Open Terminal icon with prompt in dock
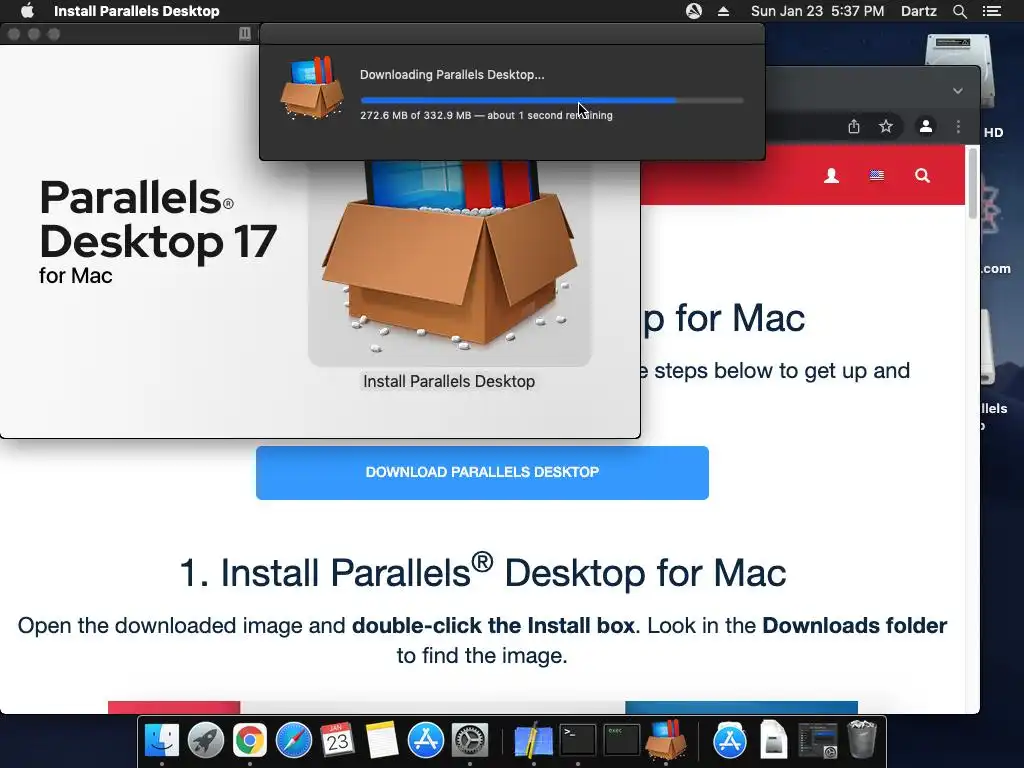 click(578, 740)
